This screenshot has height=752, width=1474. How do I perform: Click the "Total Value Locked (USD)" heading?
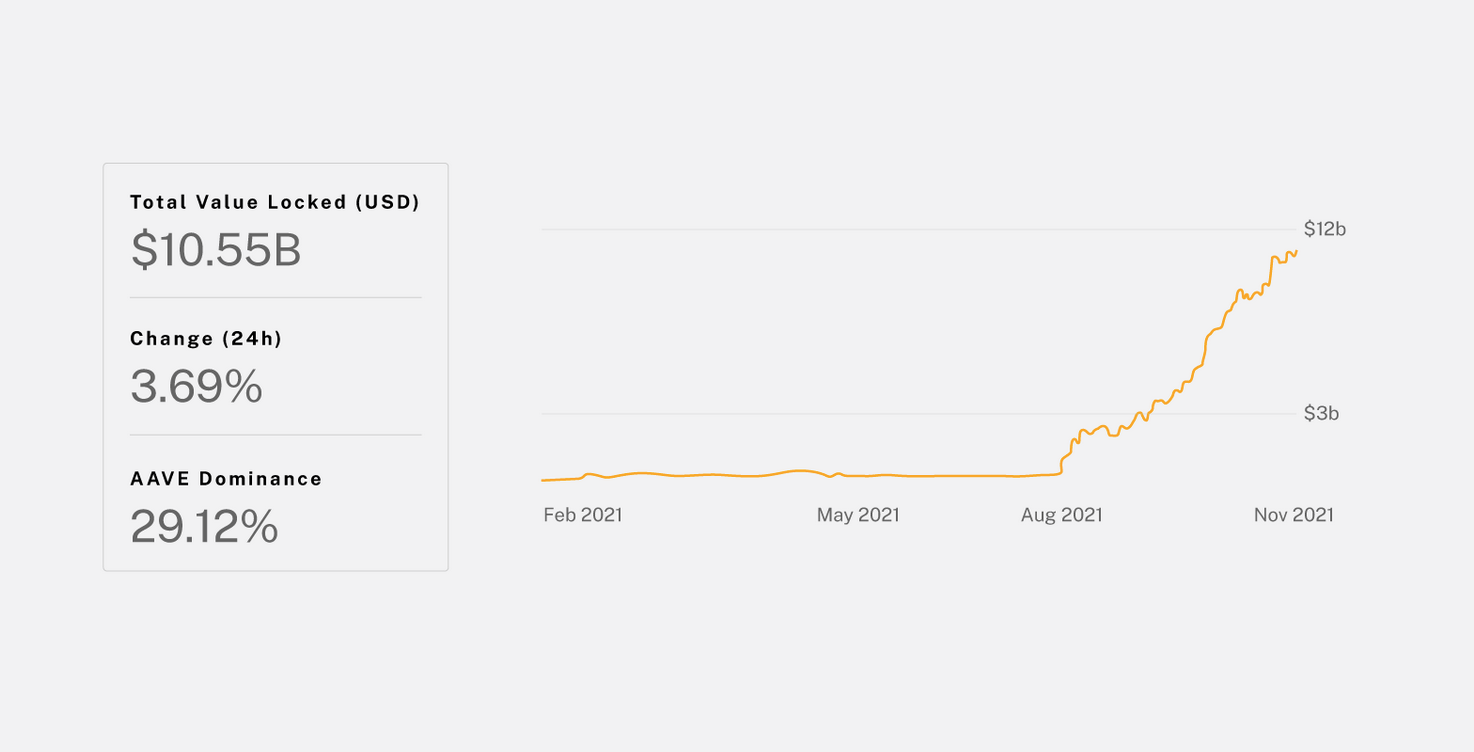275,202
